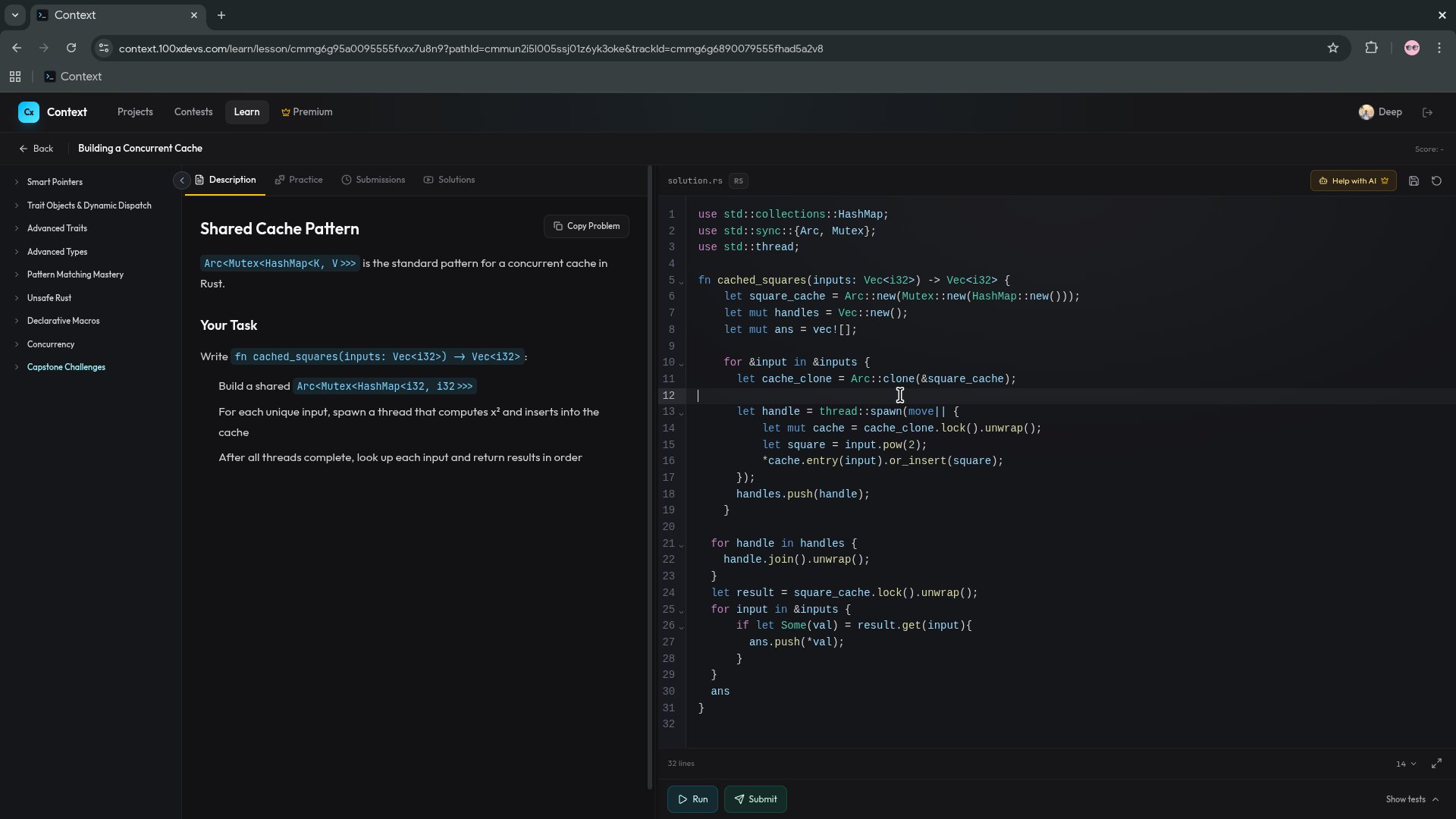Expand the Concurrency section
This screenshot has width=1456, height=819.
coord(51,344)
